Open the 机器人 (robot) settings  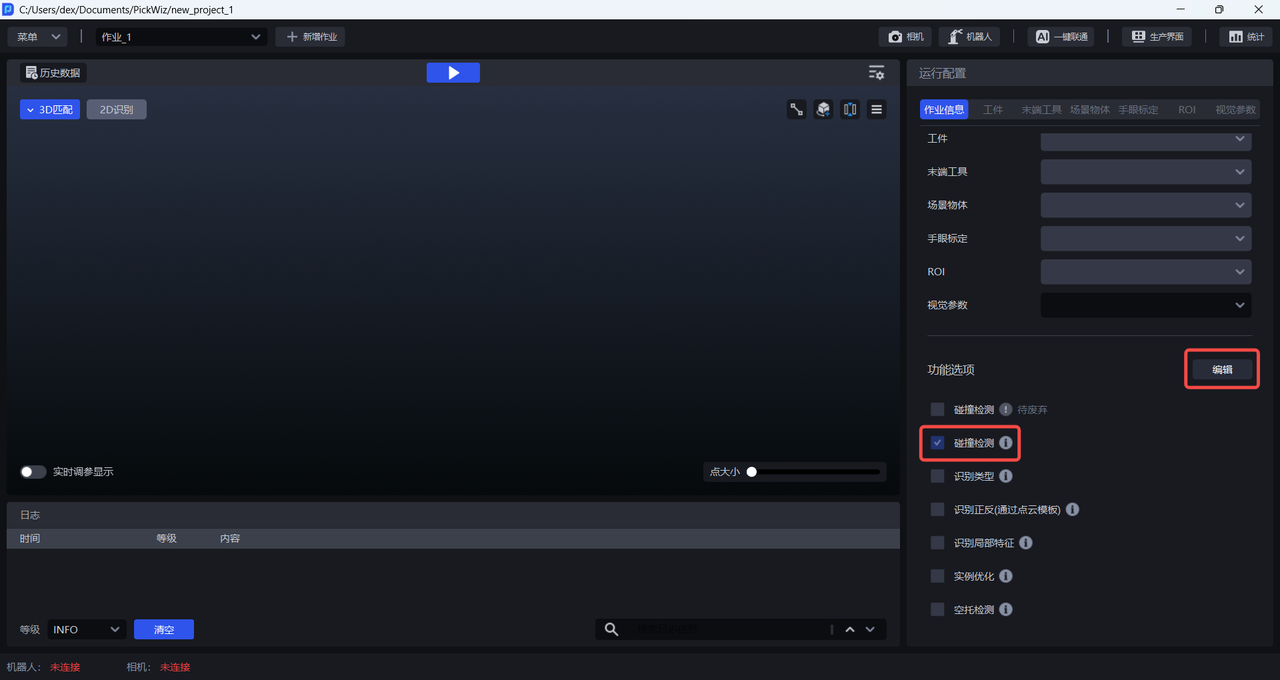click(x=969, y=37)
